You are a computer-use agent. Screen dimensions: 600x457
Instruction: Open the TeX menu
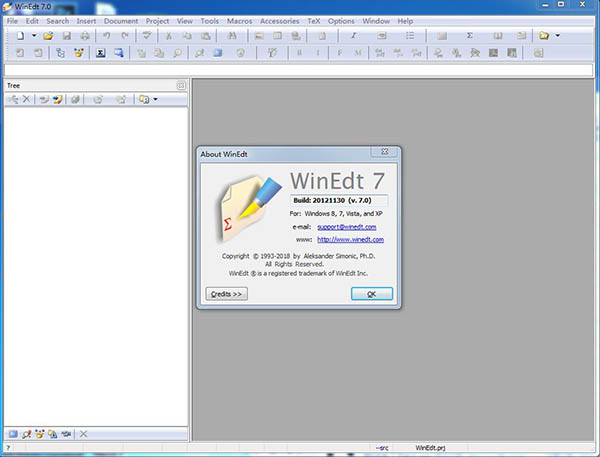pyautogui.click(x=314, y=21)
